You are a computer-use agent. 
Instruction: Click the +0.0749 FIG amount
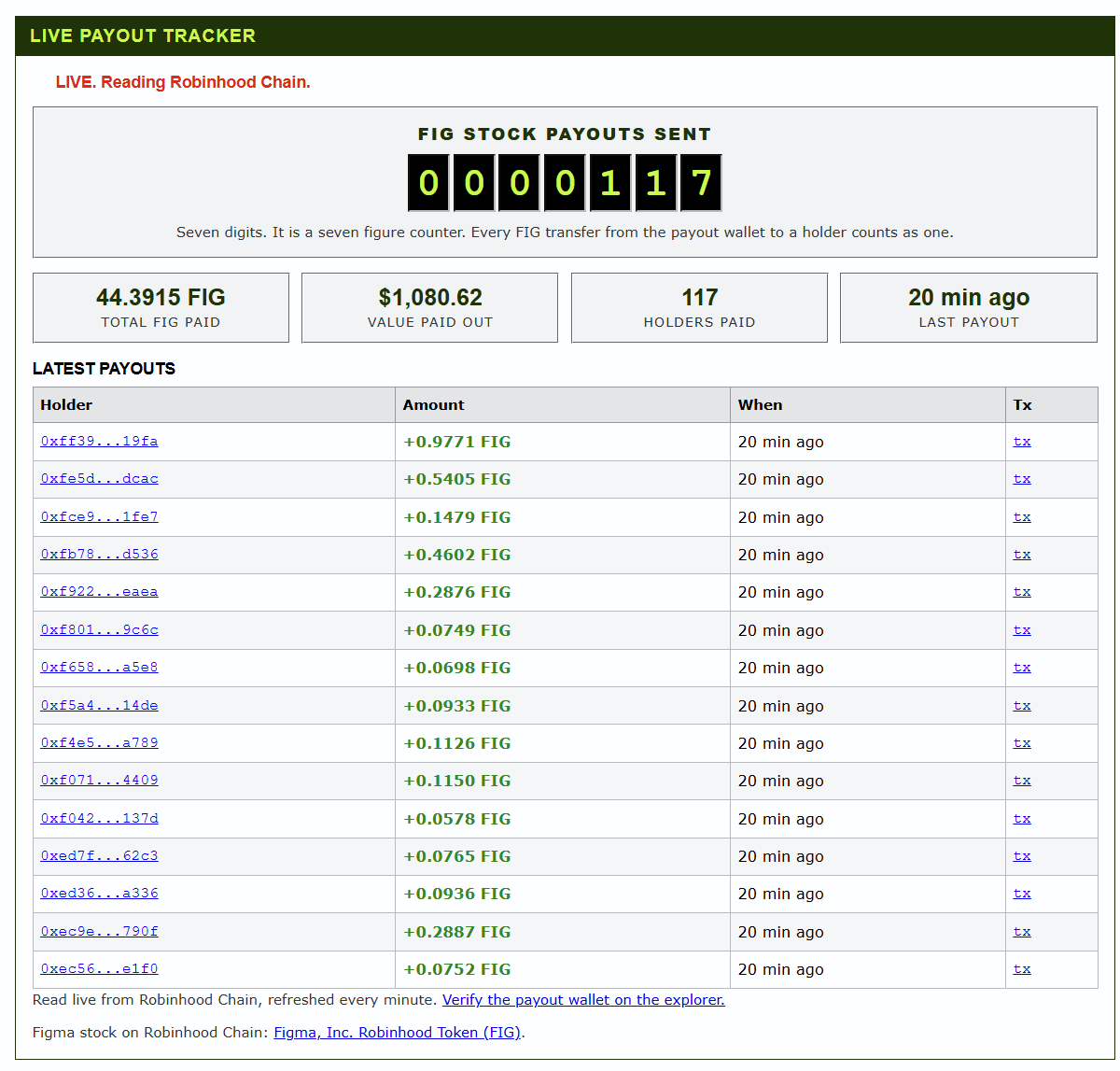pyautogui.click(x=457, y=630)
